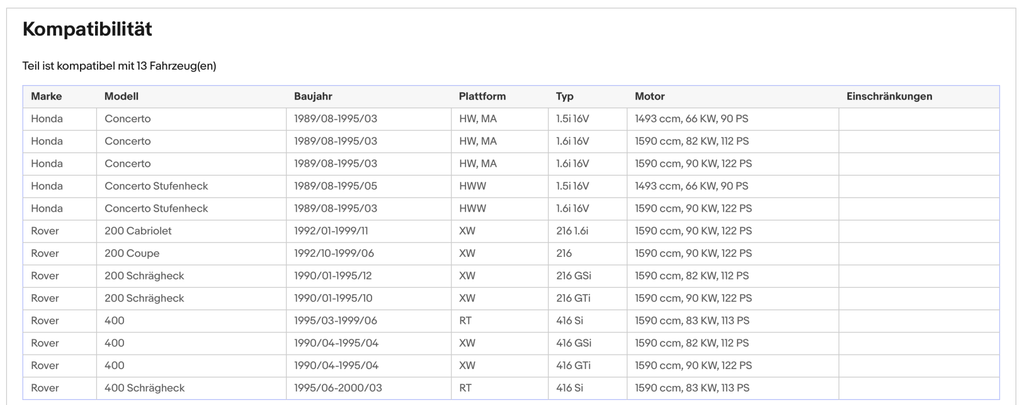Image resolution: width=1024 pixels, height=405 pixels.
Task: Click the Typ column header
Action: (565, 97)
